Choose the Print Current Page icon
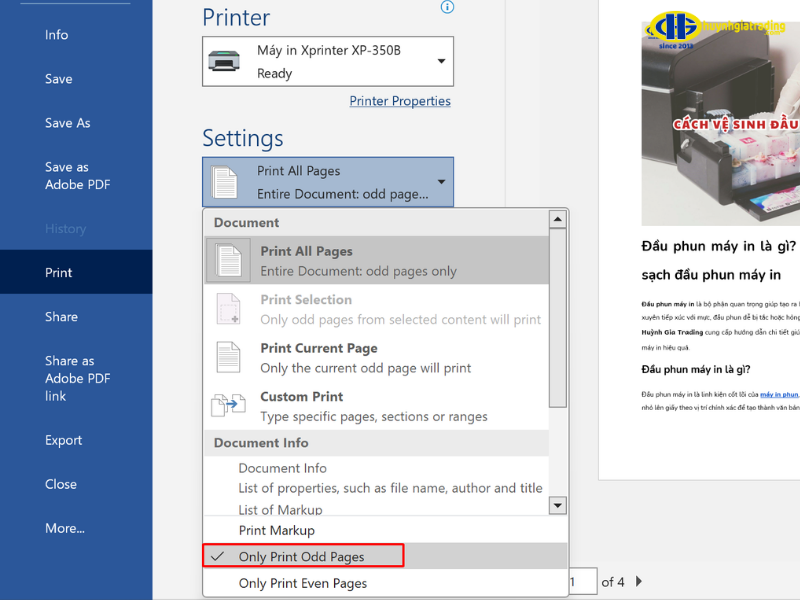The image size is (800, 600). (229, 358)
